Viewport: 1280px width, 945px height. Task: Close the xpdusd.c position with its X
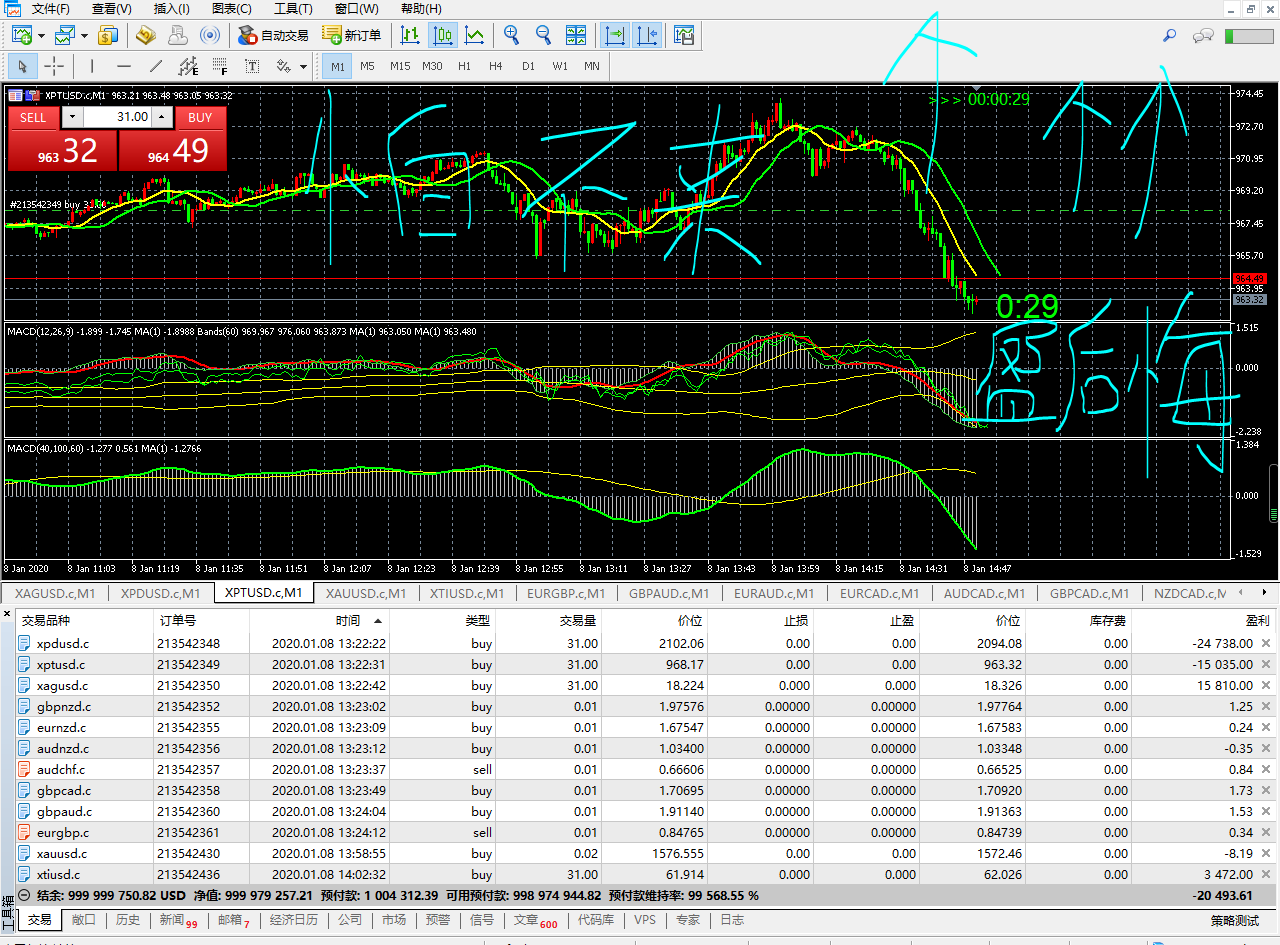(x=1266, y=643)
